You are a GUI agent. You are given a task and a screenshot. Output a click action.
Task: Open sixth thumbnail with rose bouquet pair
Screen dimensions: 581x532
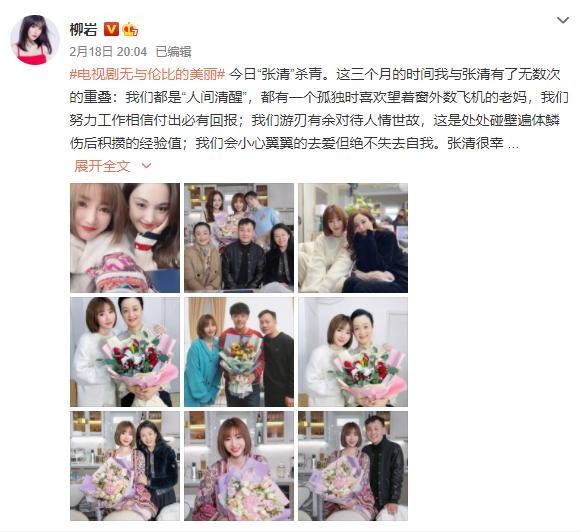click(x=353, y=352)
